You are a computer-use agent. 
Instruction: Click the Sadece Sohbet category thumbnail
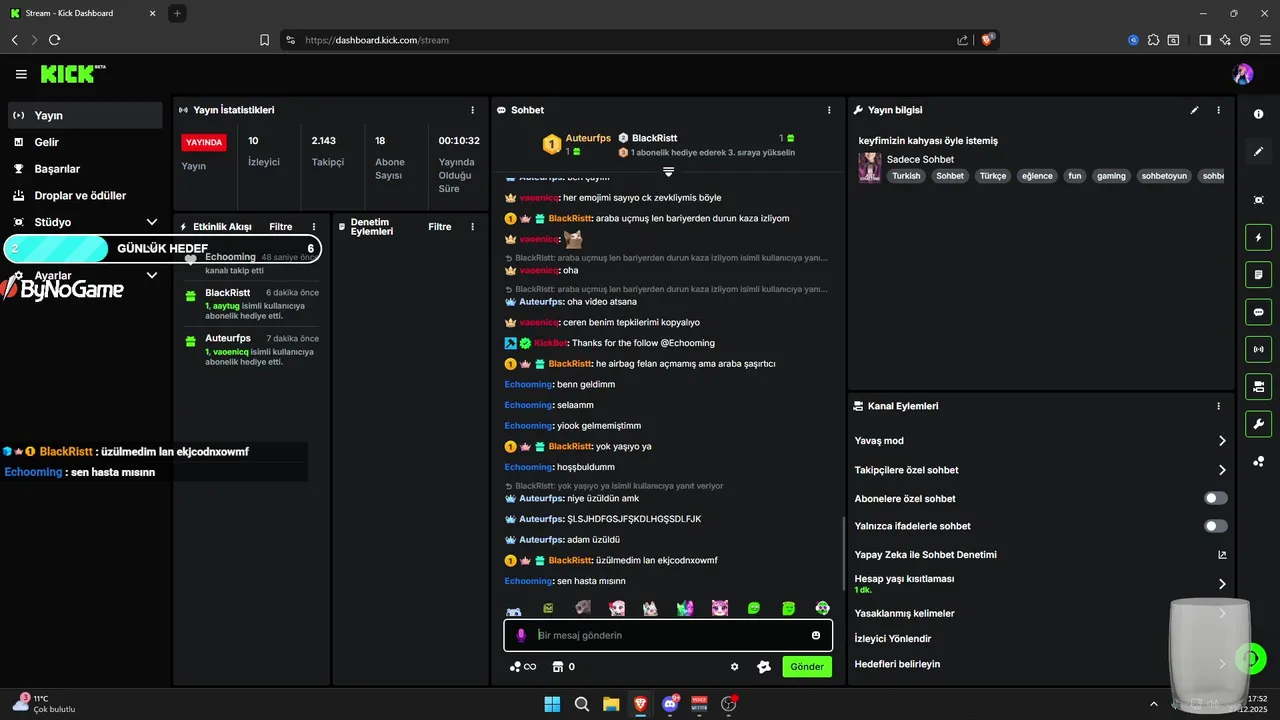[869, 167]
